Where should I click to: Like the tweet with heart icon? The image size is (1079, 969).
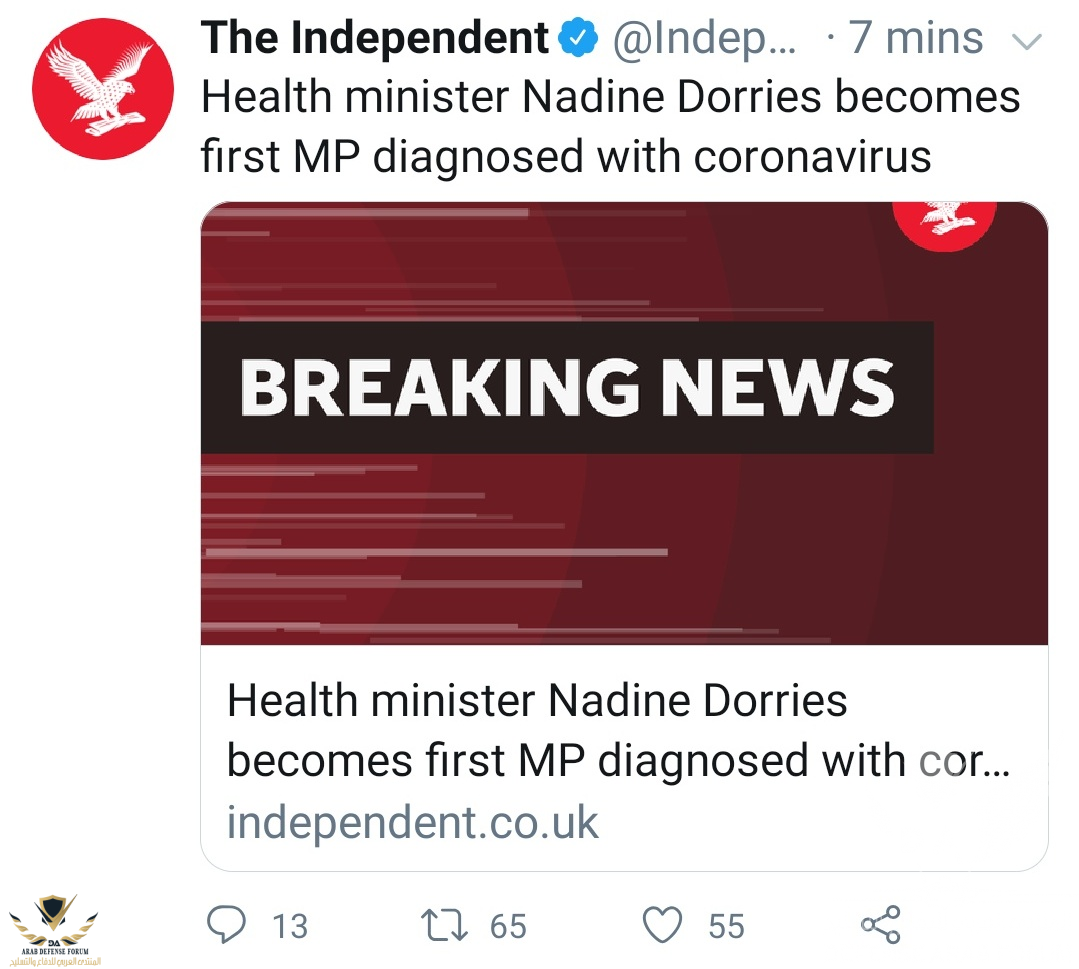[x=662, y=924]
